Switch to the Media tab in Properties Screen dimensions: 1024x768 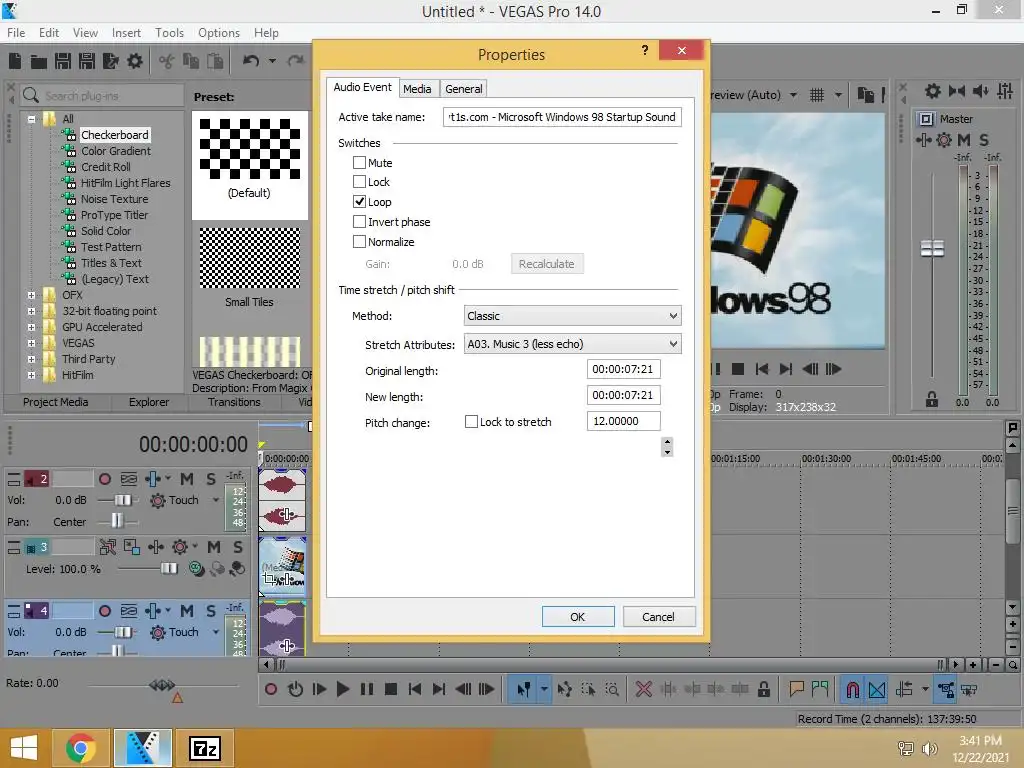tap(417, 89)
